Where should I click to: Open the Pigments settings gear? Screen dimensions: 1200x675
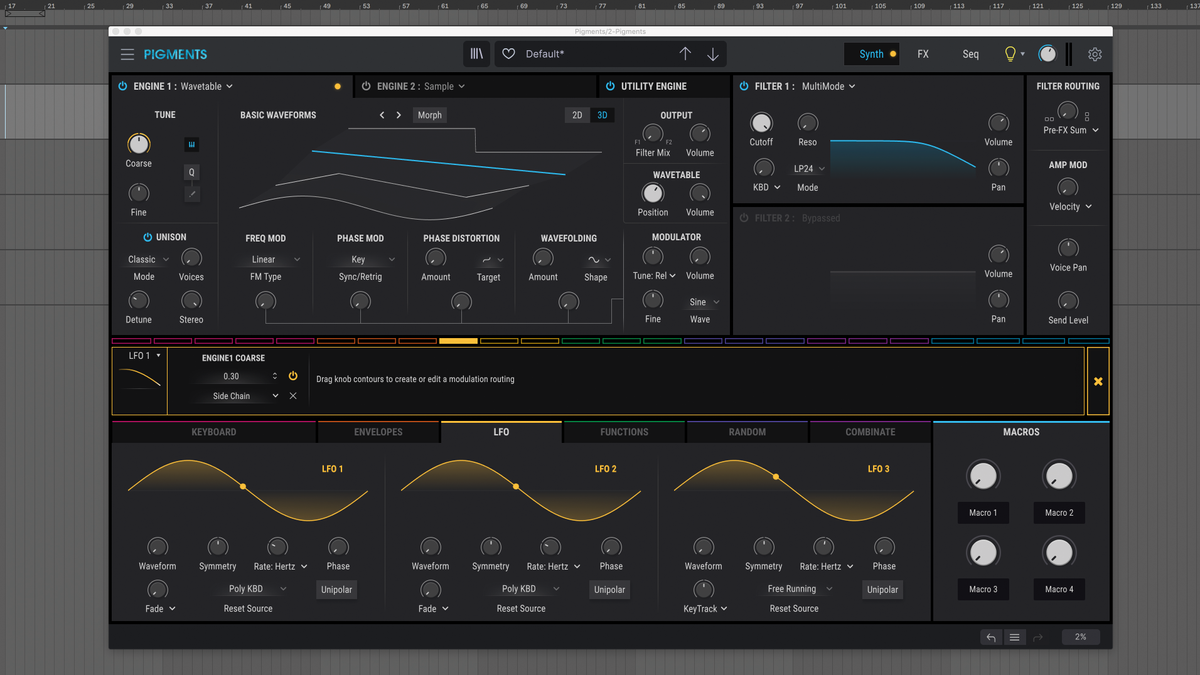tap(1094, 53)
